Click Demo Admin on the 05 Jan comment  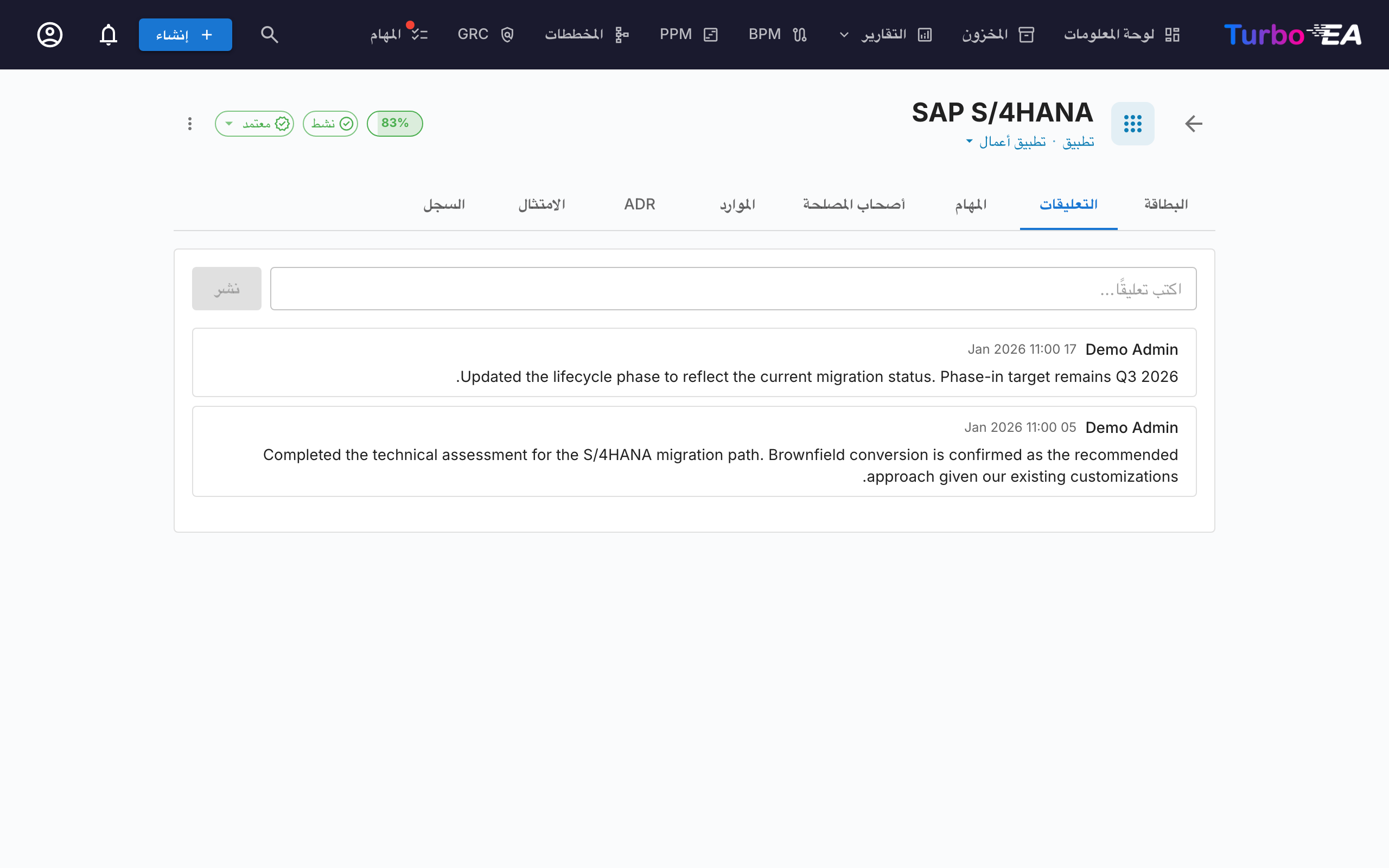click(x=1131, y=427)
